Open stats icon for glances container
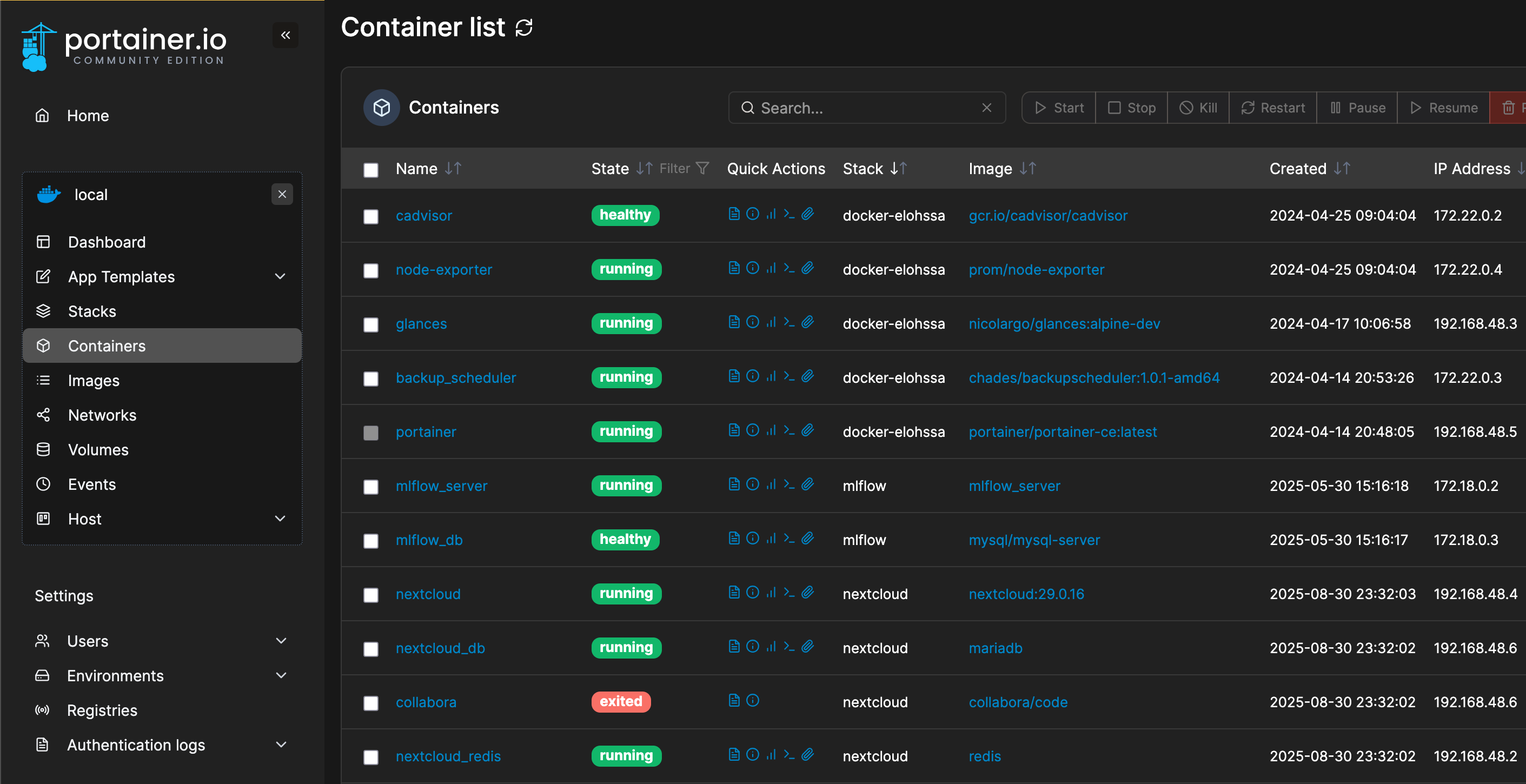The image size is (1526, 784). click(x=771, y=322)
